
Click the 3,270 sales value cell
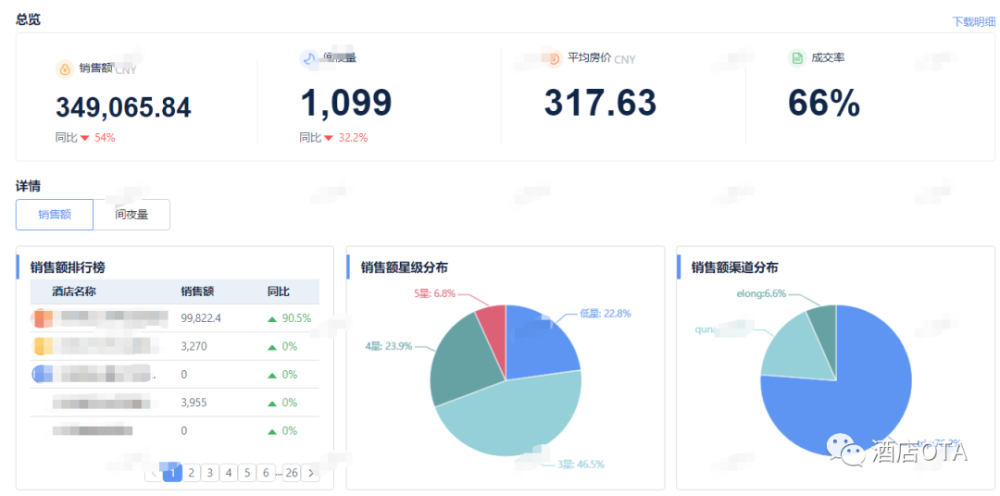[x=194, y=346]
